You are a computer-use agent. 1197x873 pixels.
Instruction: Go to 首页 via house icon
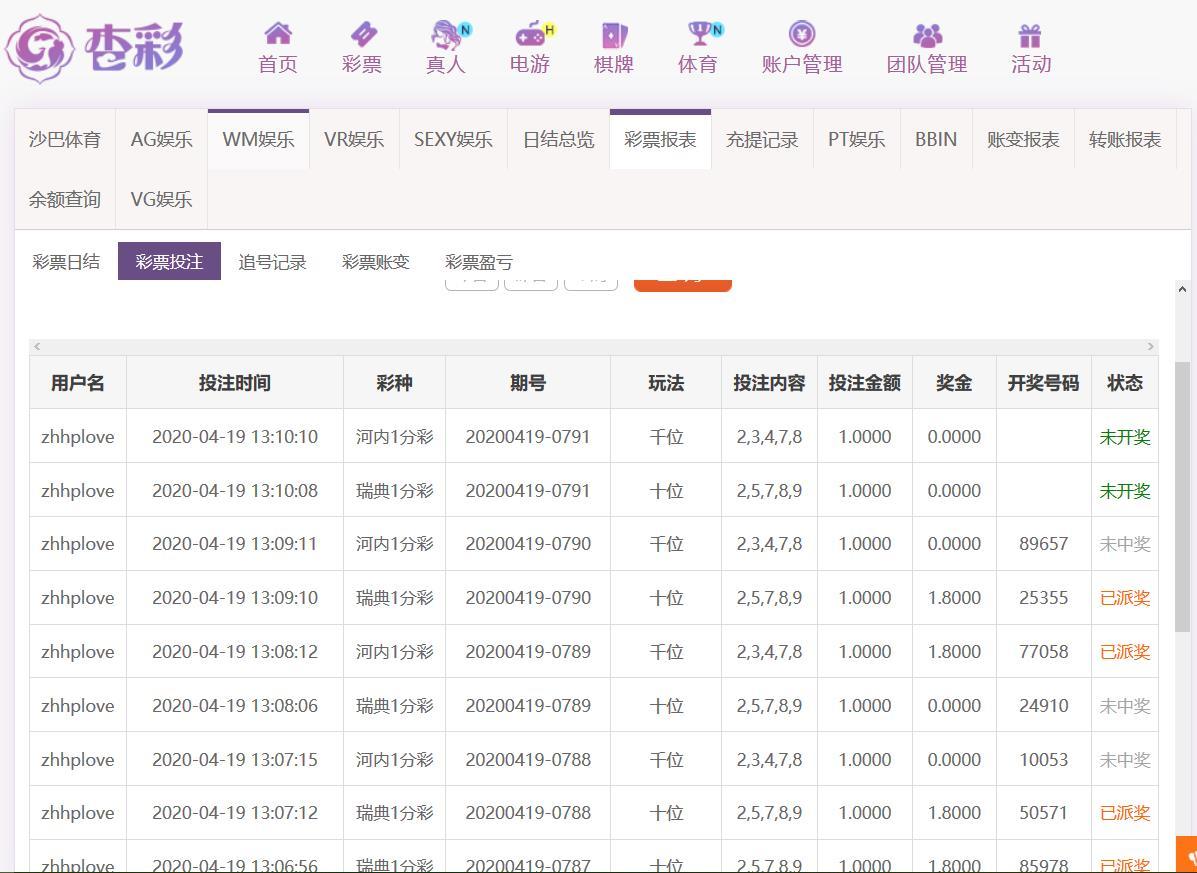278,35
